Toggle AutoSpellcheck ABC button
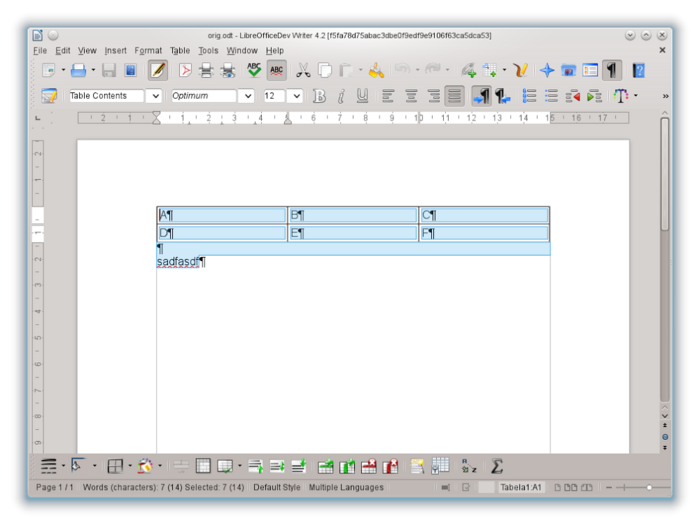 (x=276, y=70)
